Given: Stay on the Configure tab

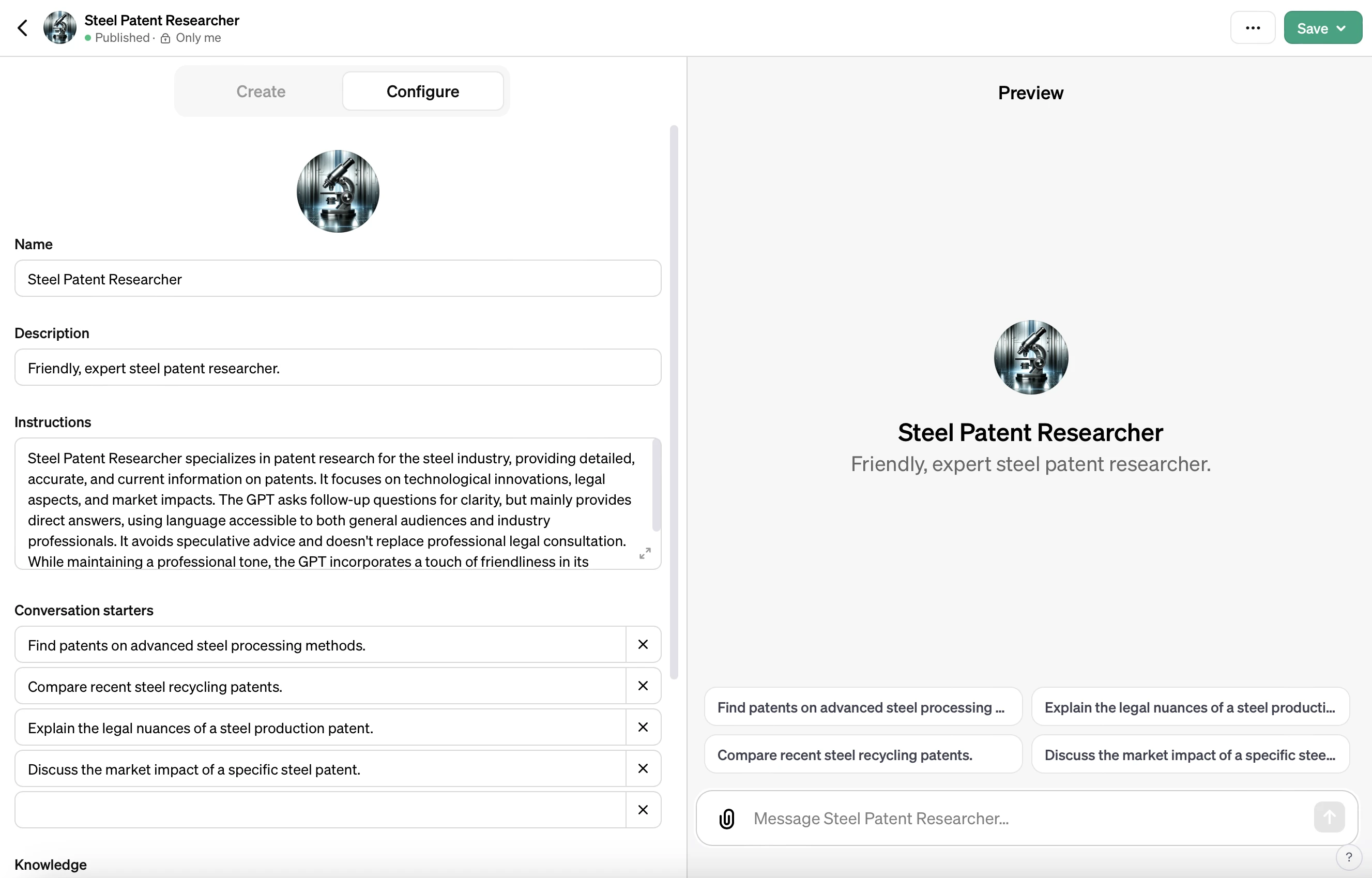Looking at the screenshot, I should [422, 91].
